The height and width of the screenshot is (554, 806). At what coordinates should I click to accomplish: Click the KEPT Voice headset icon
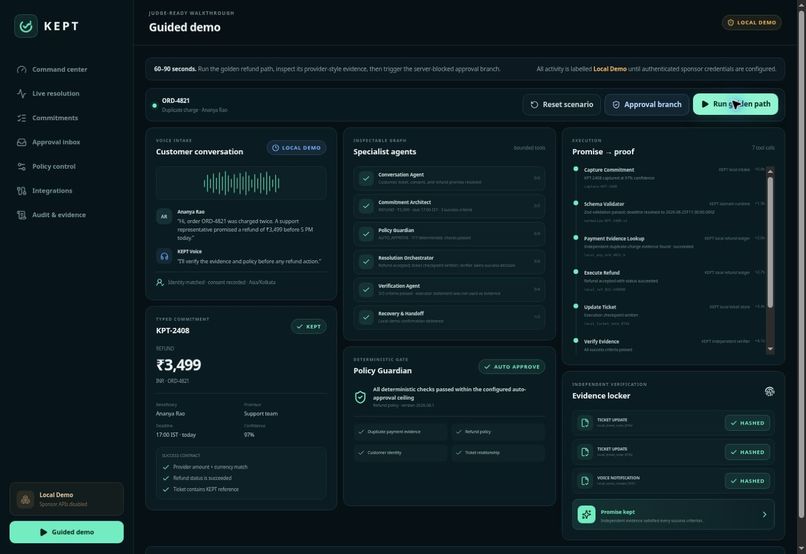pos(164,256)
